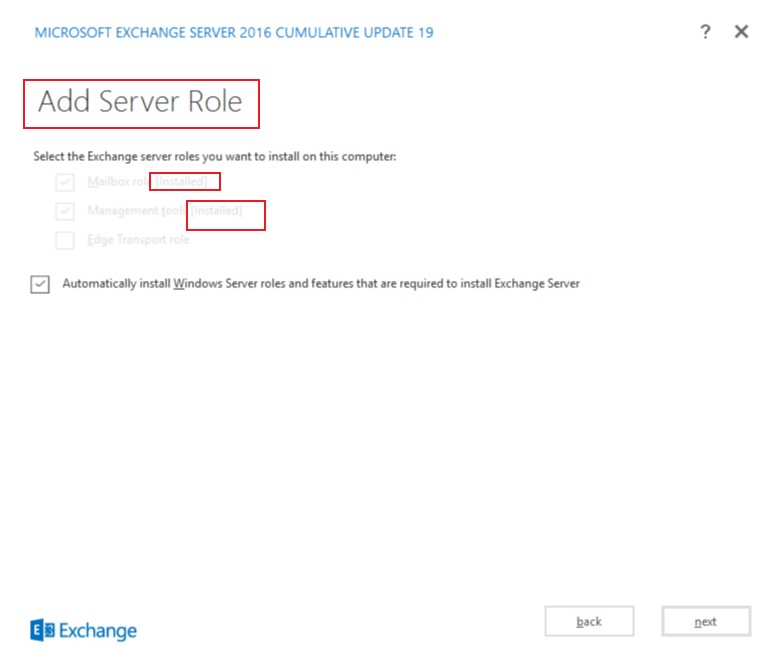Toggle the Management tools checkbox
The image size is (782, 651).
click(x=65, y=211)
